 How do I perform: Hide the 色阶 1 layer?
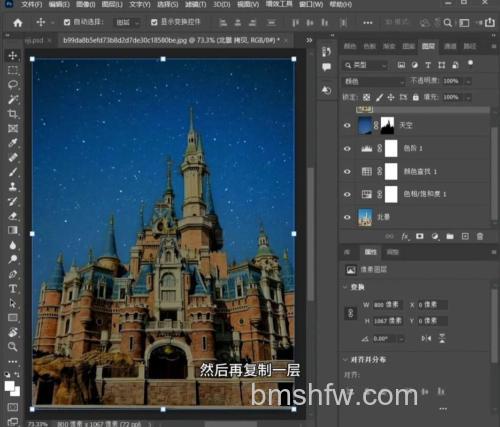point(347,148)
